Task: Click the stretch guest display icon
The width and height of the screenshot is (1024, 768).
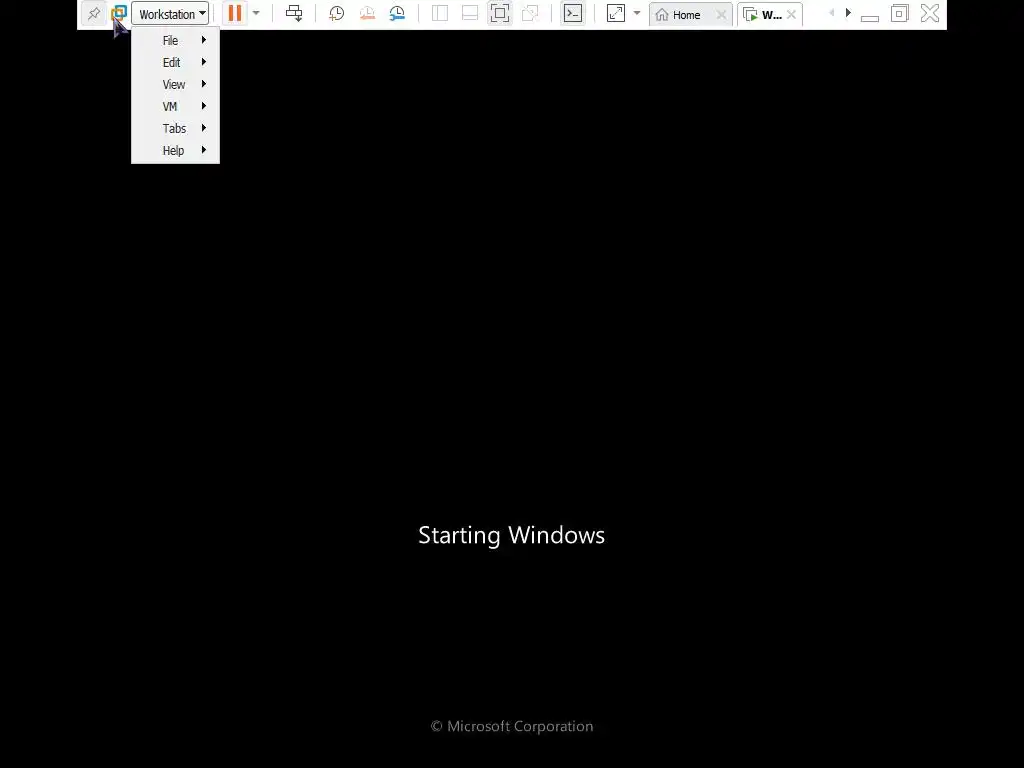Action: 616,13
